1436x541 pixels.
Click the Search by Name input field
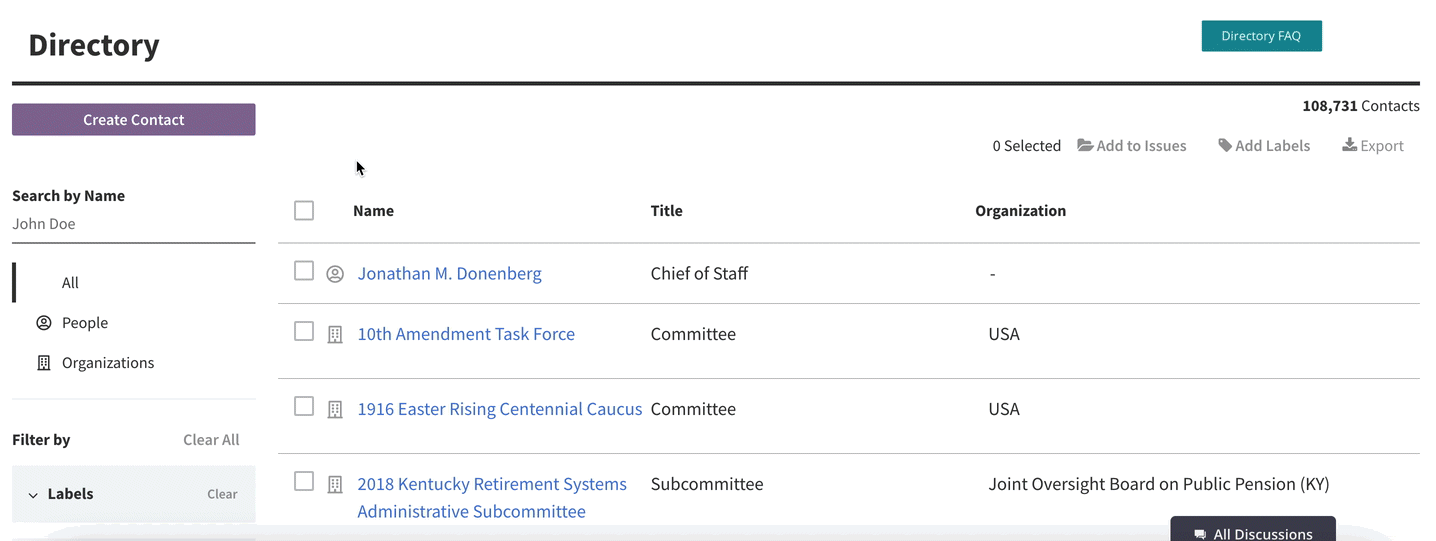[134, 224]
